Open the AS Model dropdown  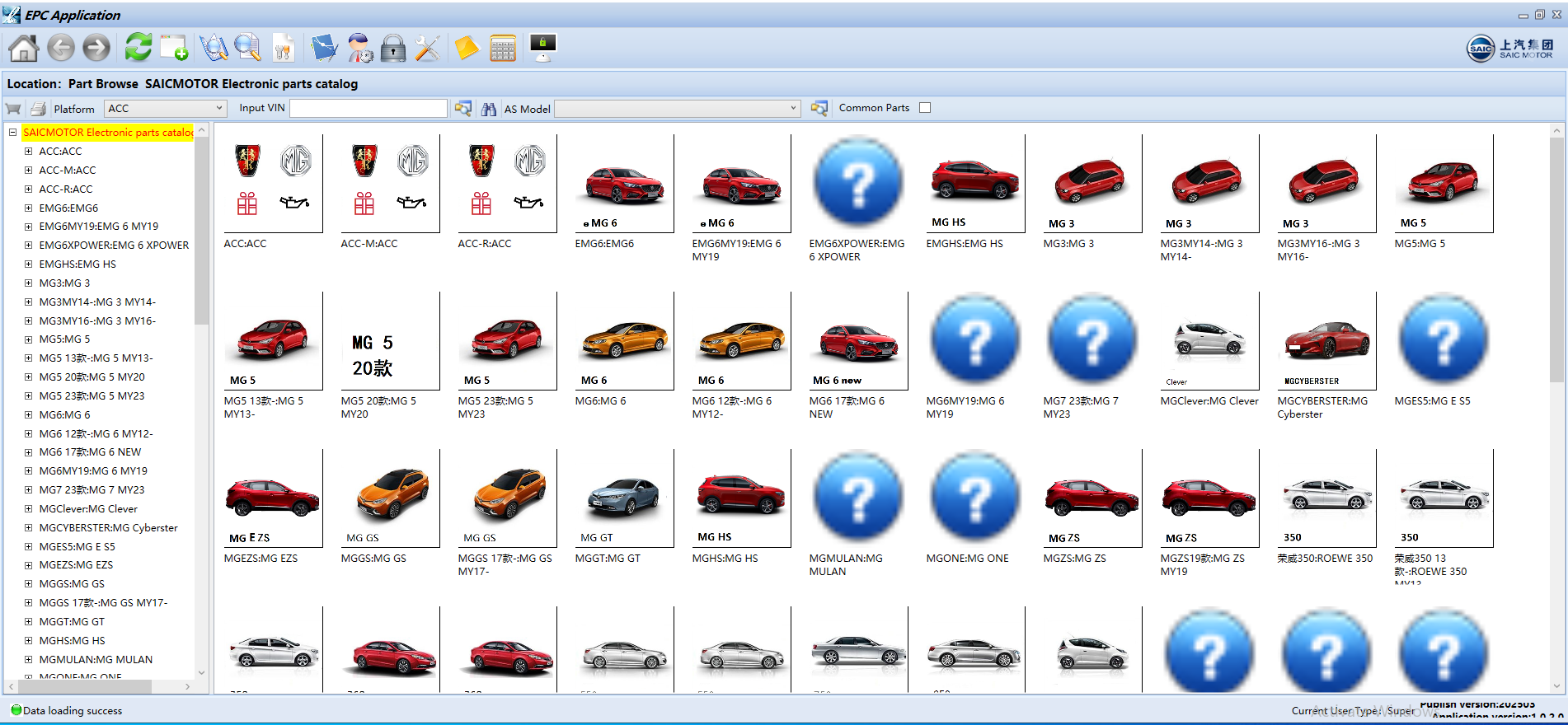(x=678, y=108)
